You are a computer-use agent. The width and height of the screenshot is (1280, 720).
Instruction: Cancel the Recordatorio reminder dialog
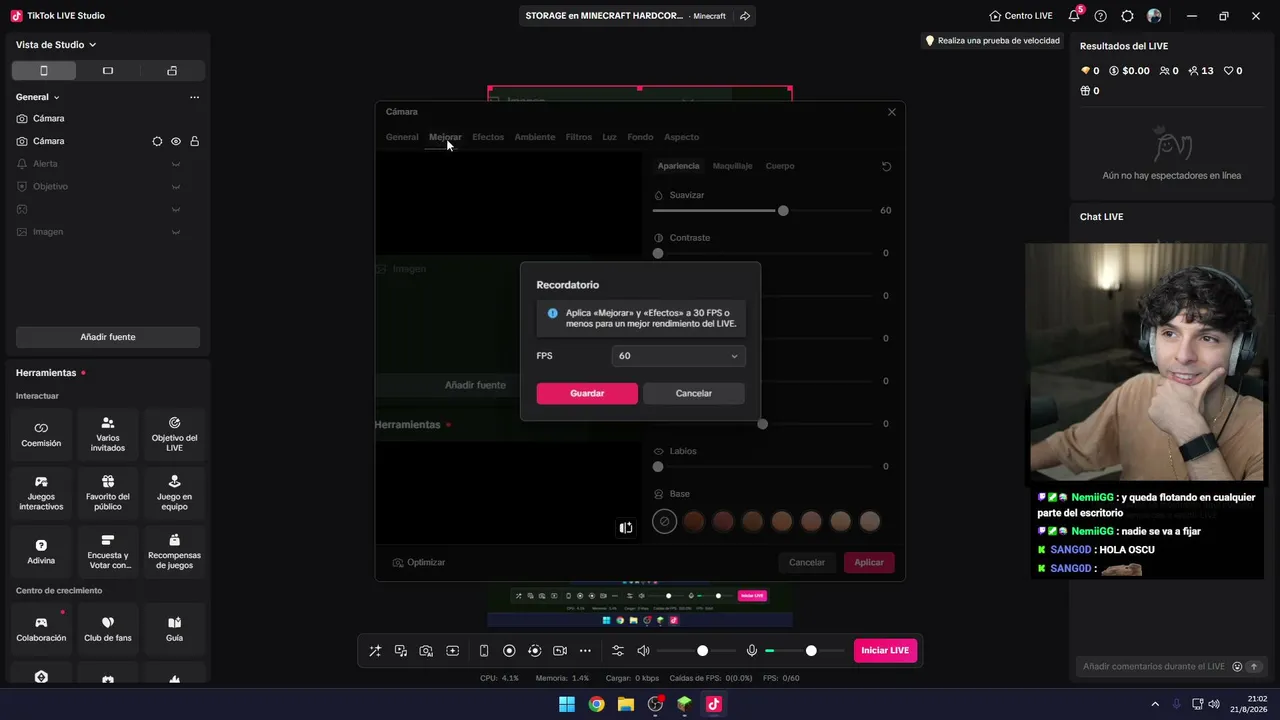tap(693, 393)
